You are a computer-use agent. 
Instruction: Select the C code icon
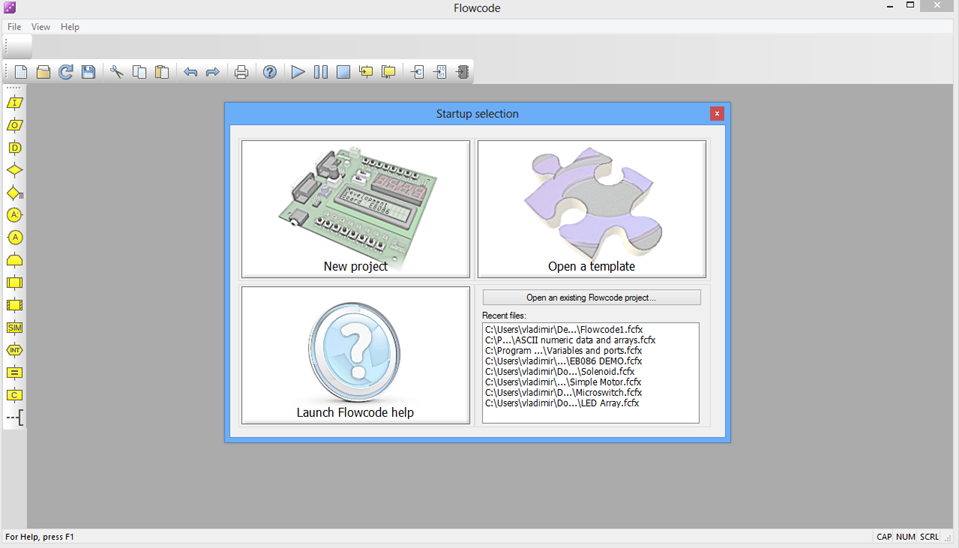[x=15, y=395]
